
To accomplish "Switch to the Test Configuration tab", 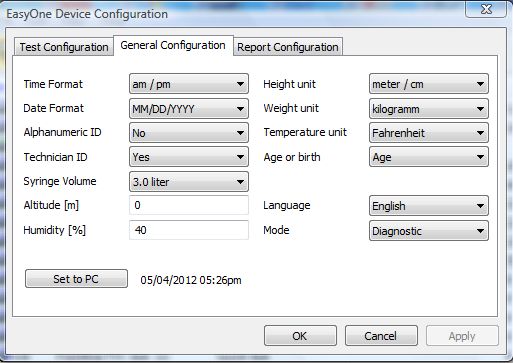I will [x=64, y=47].
